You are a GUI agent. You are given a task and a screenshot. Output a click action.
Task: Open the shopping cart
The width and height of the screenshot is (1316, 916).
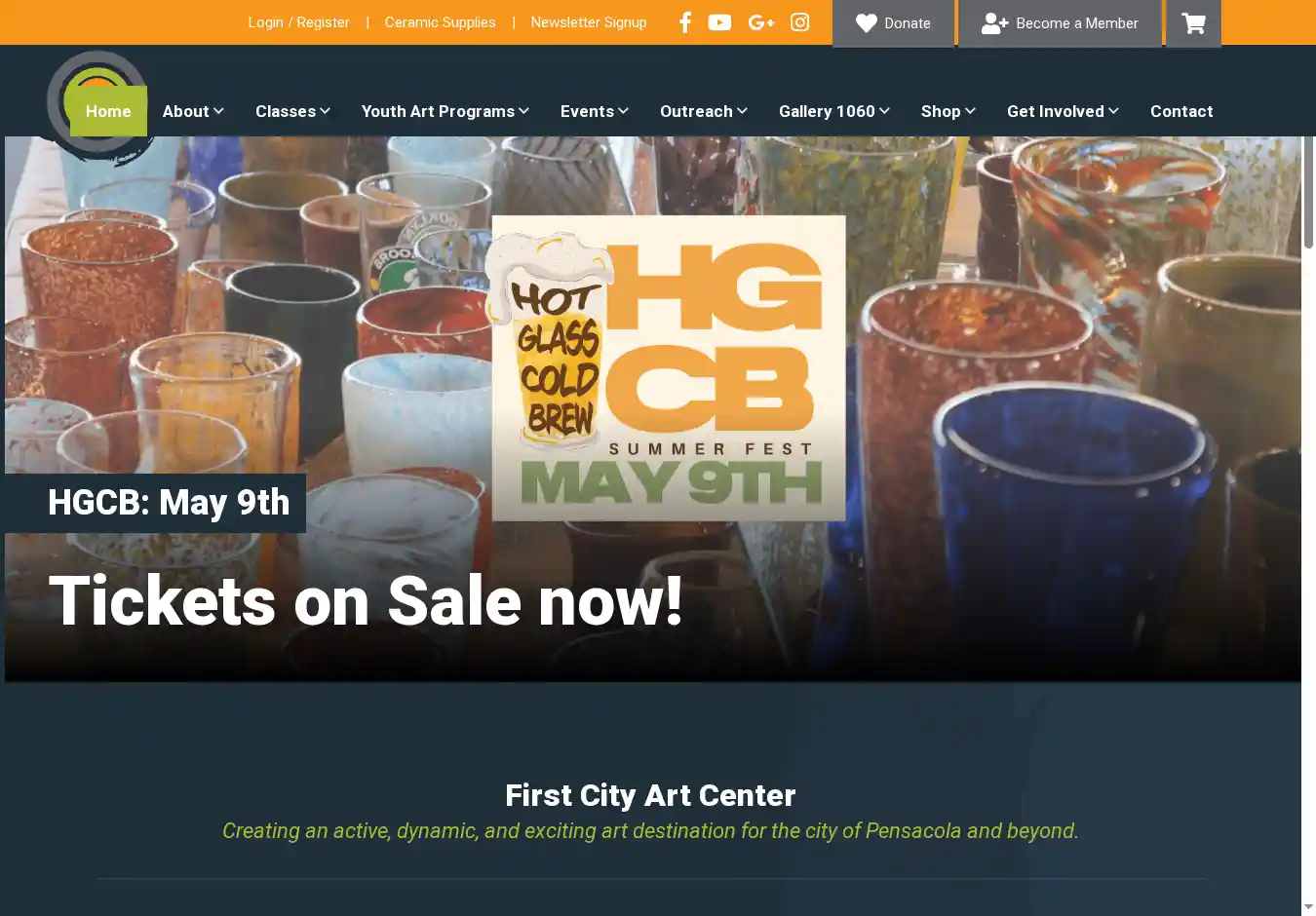[x=1193, y=23]
